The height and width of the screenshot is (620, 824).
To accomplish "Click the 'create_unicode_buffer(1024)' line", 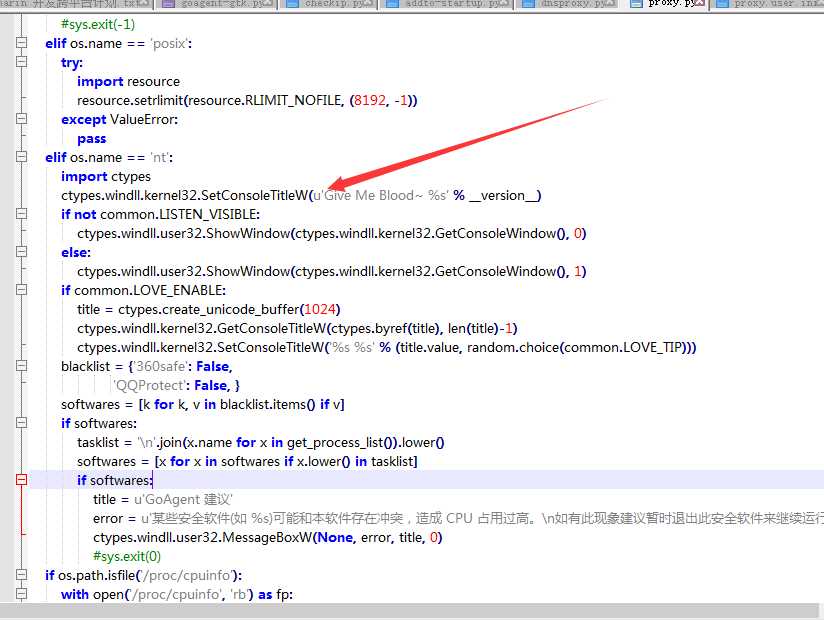I will pos(209,309).
